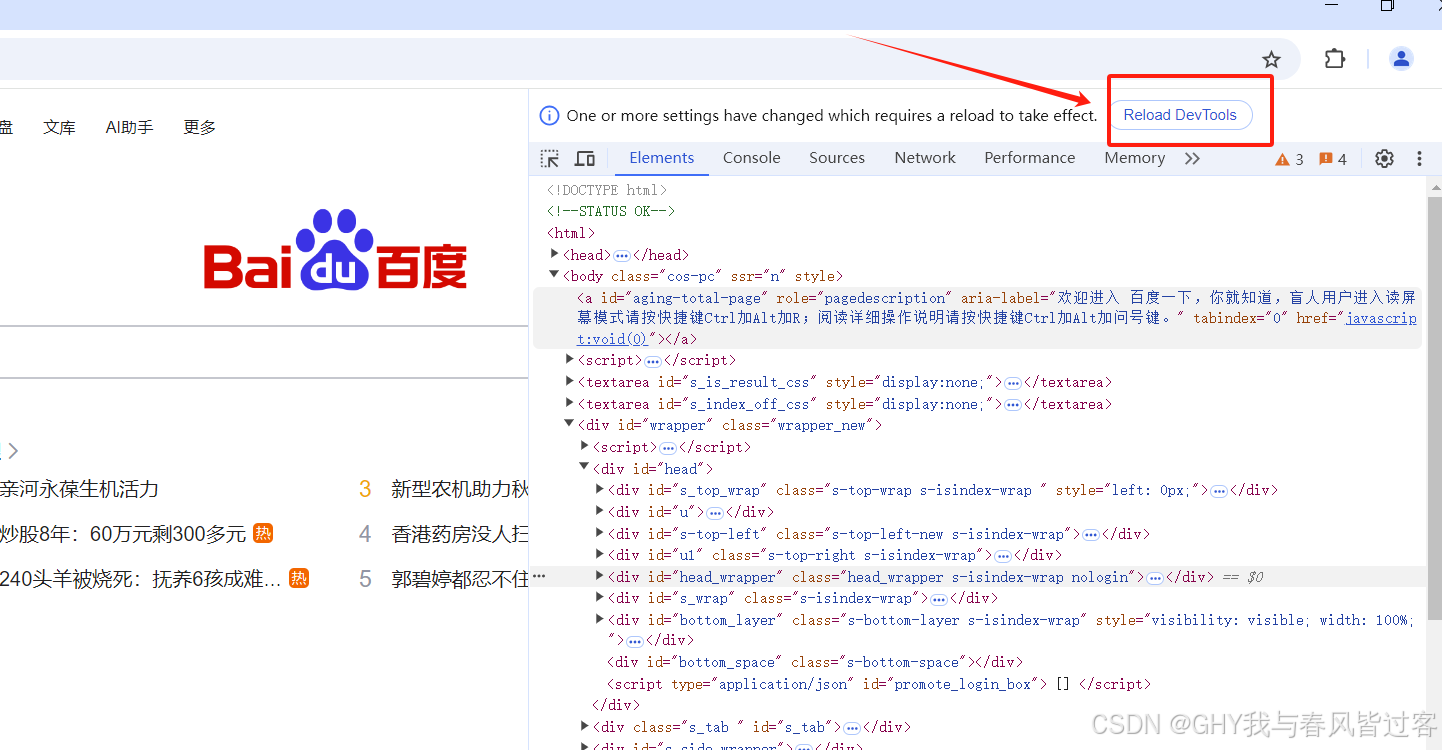Open hot search item 3 新型农机助力秋
Image resolution: width=1442 pixels, height=750 pixels.
tap(459, 489)
